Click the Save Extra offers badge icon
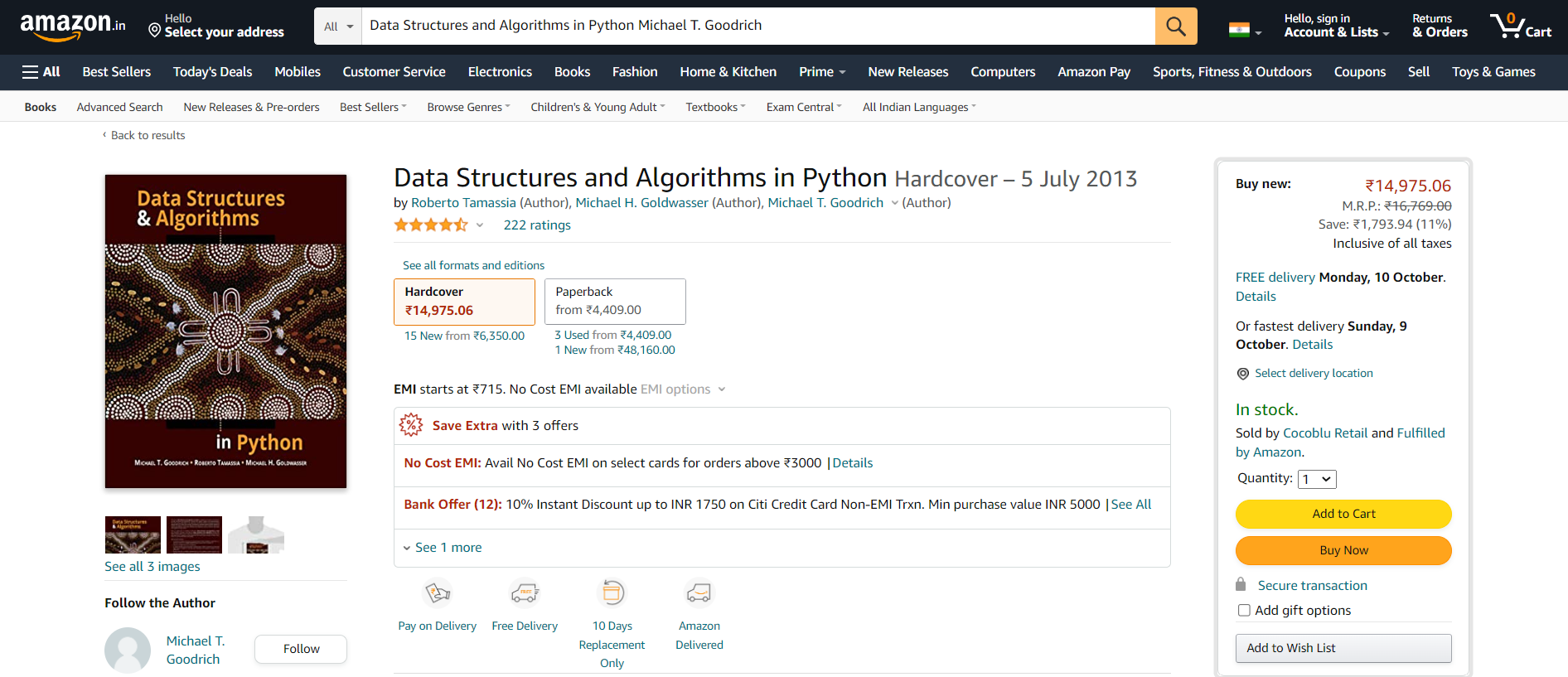 tap(411, 425)
